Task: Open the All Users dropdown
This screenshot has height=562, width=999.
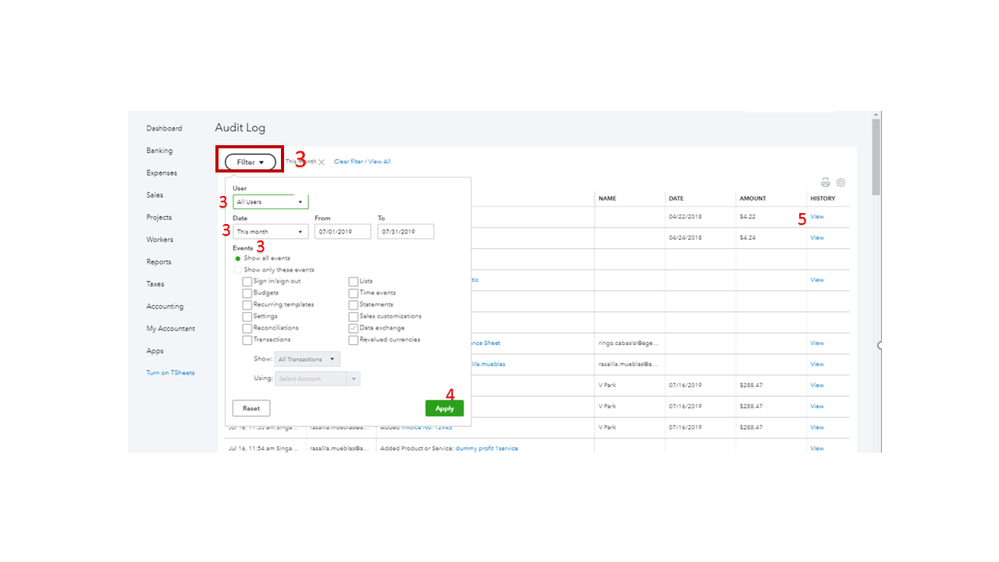Action: tap(270, 202)
